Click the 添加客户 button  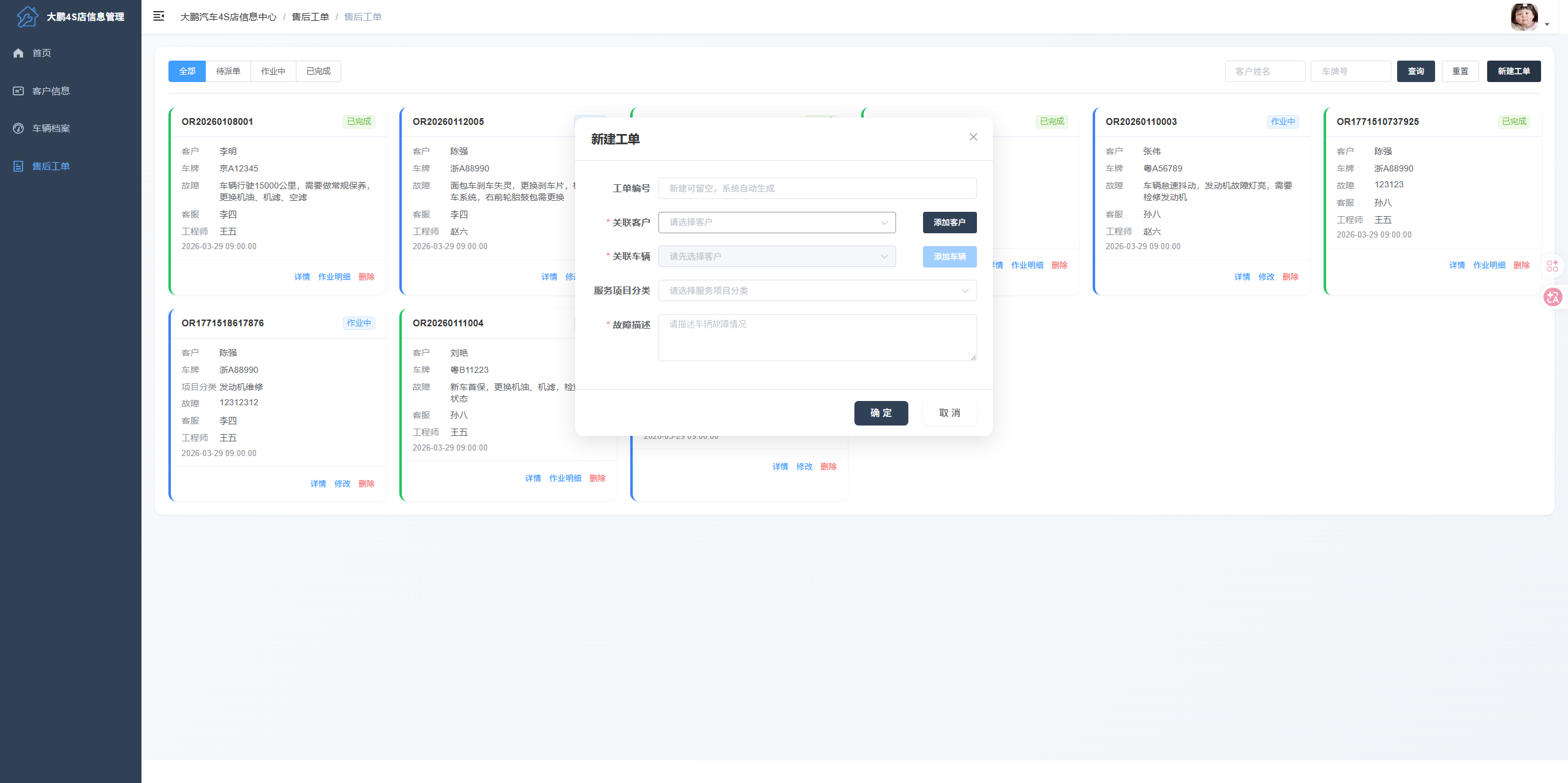[x=949, y=222]
